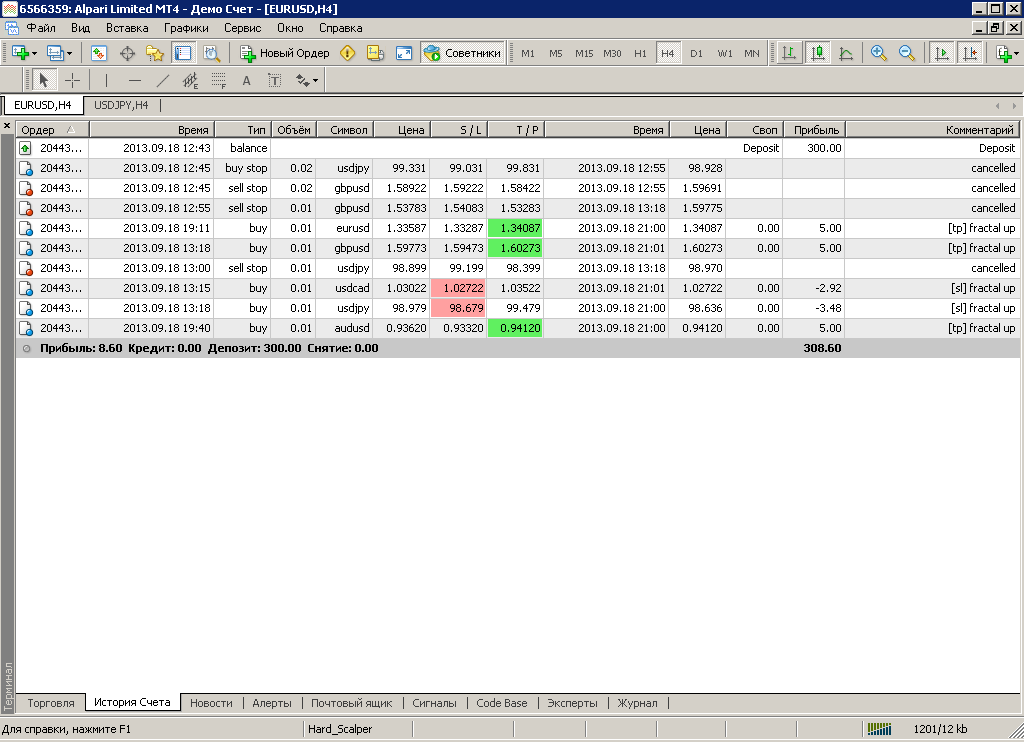
Task: Click green T/P cell for eurusd order
Action: pos(514,228)
